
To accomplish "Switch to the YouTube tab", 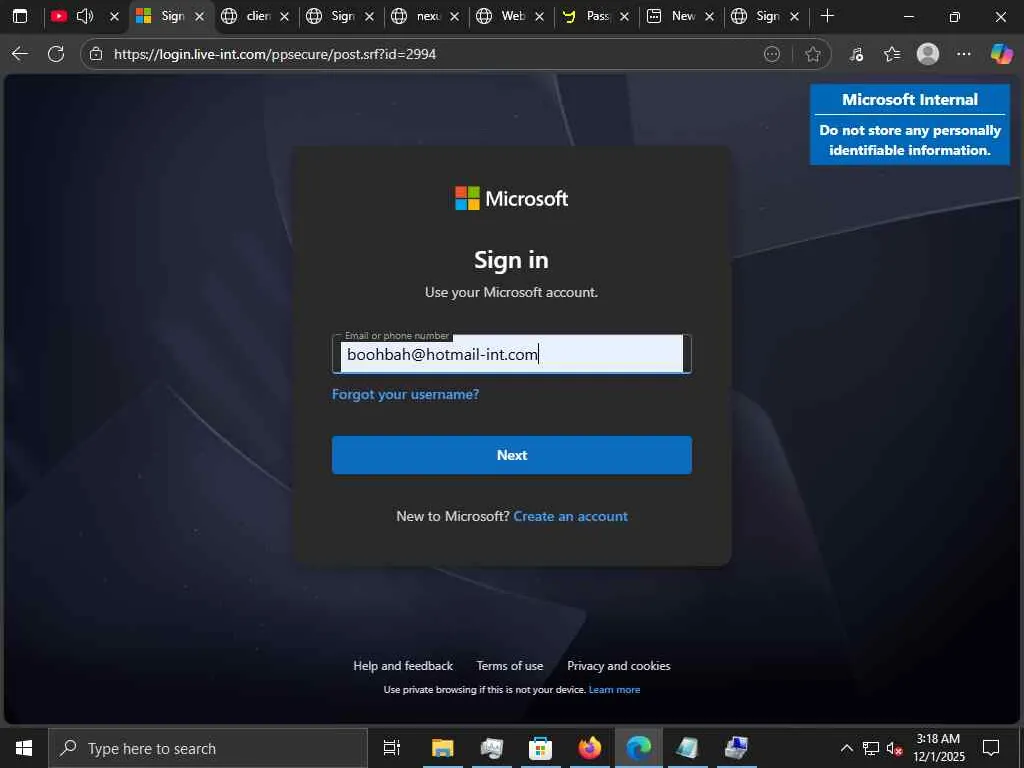I will click(59, 16).
